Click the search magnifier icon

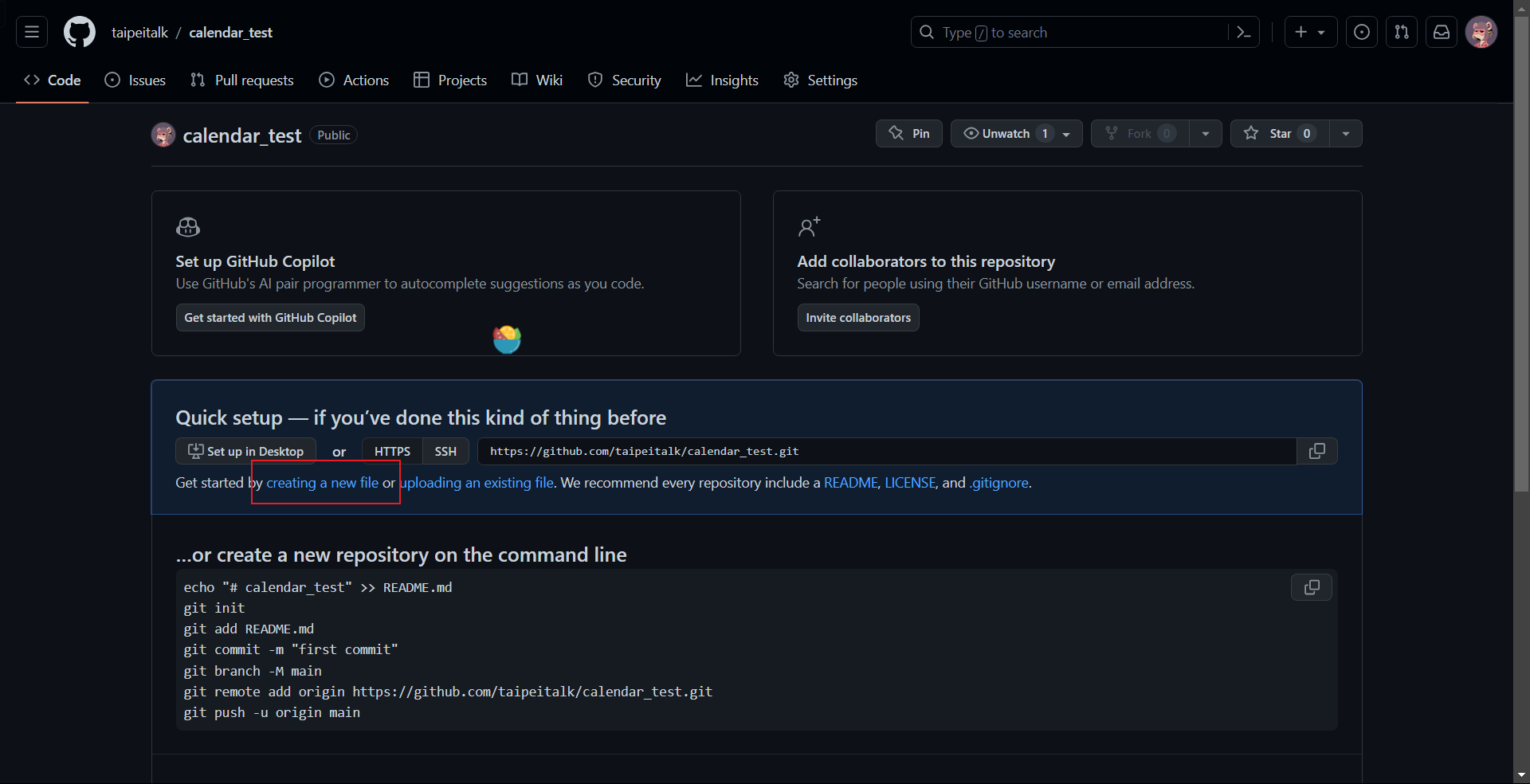[927, 32]
